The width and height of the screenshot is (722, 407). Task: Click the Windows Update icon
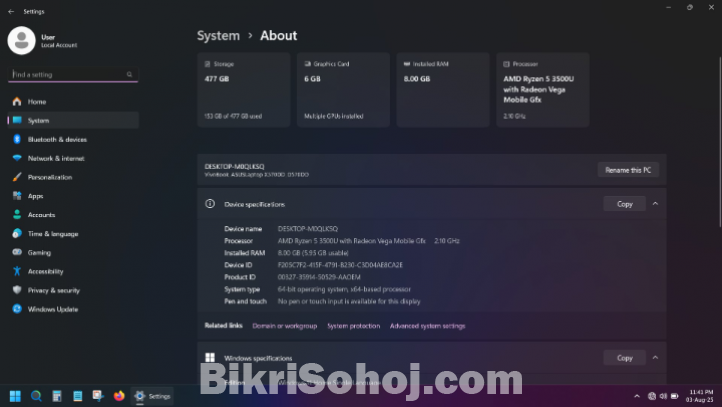(x=17, y=309)
